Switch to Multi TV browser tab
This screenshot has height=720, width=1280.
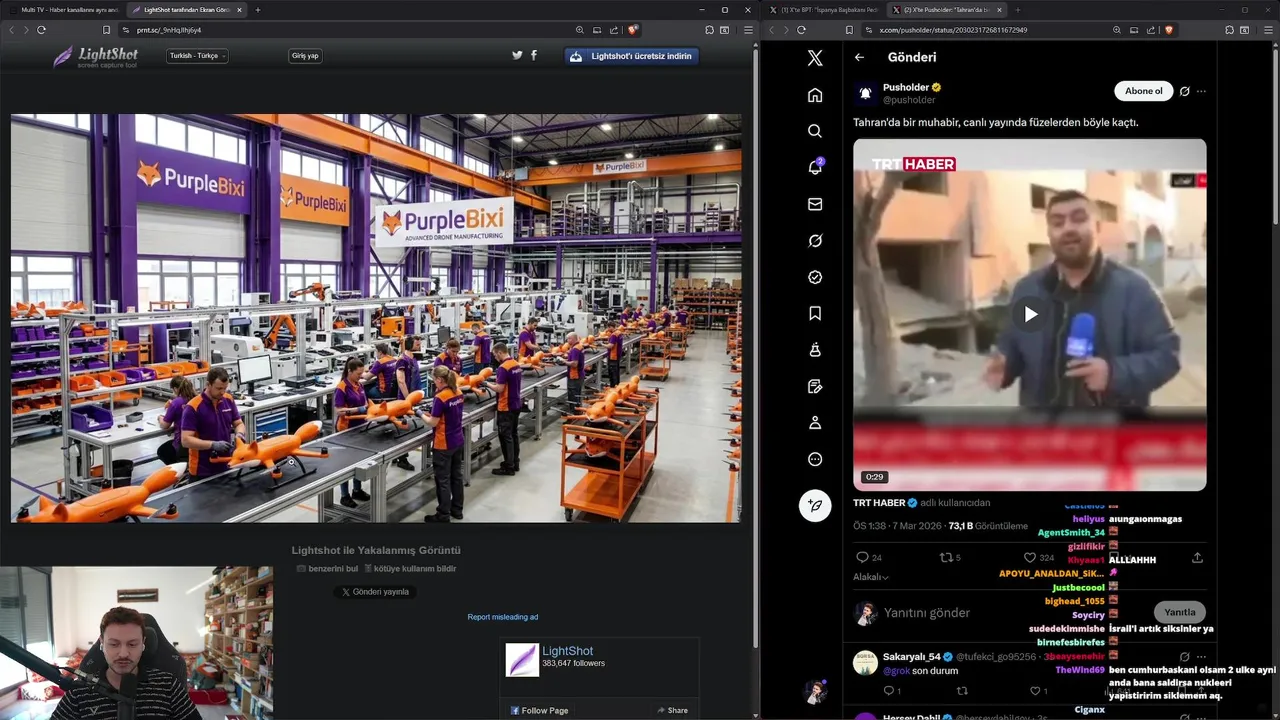(63, 10)
